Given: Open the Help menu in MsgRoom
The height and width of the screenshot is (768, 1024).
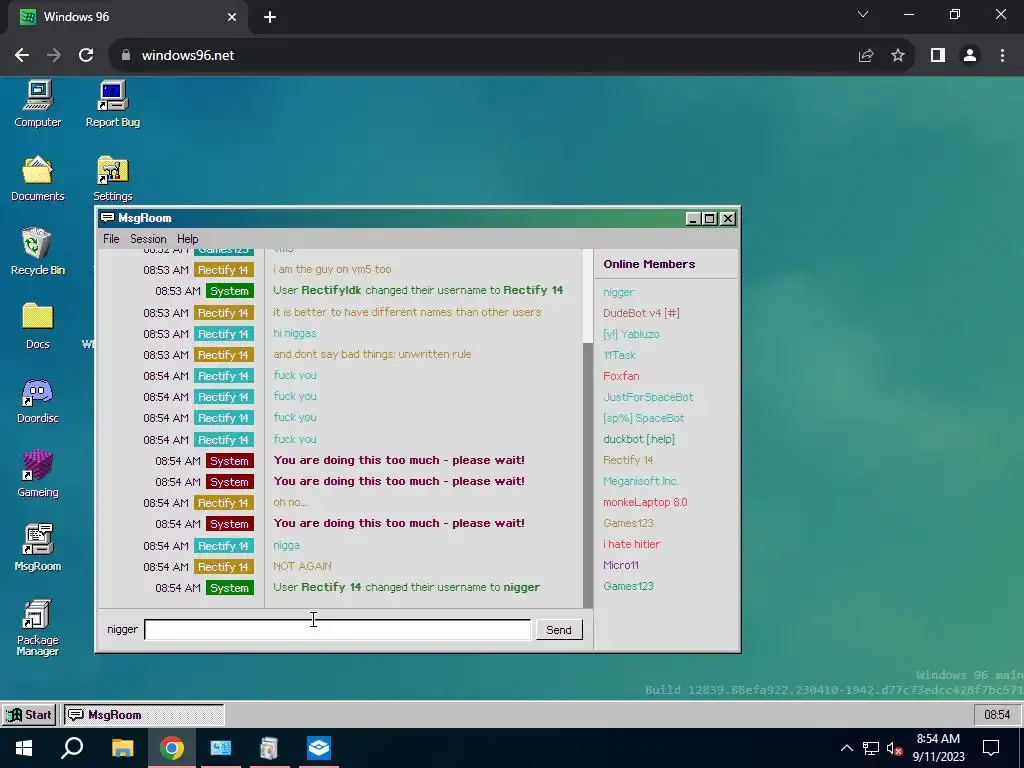Looking at the screenshot, I should [187, 239].
